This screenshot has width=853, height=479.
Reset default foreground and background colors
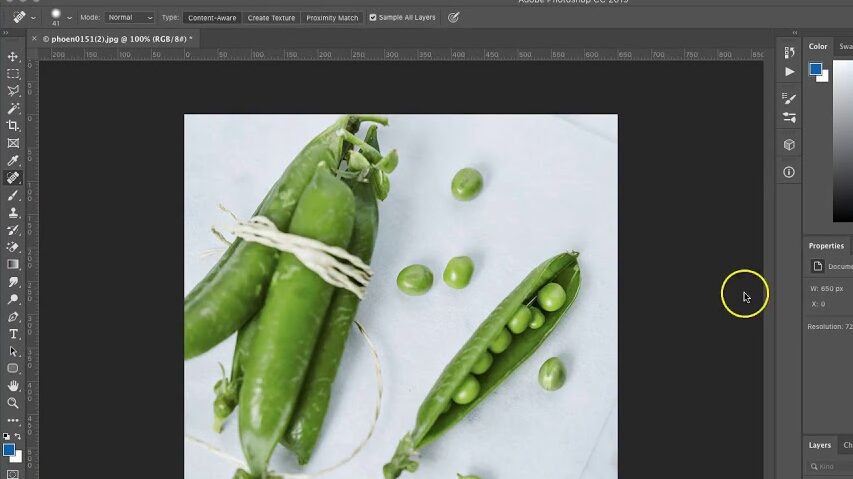[x=6, y=436]
